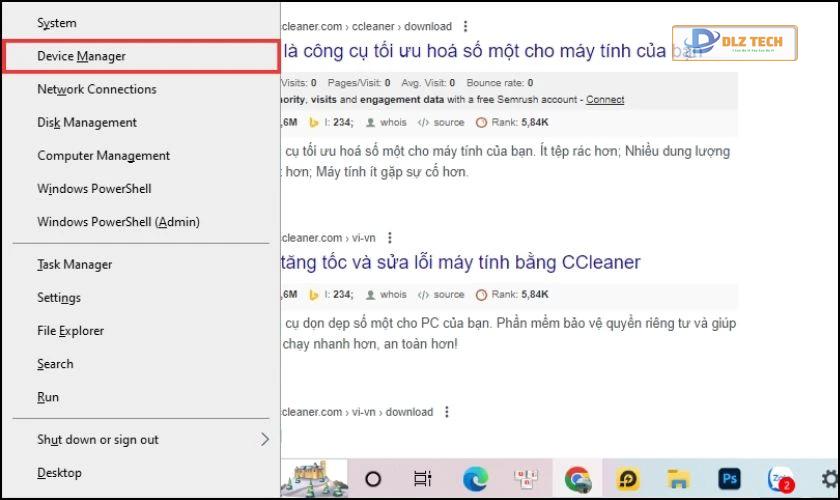Click the Semrush Connect link
The image size is (840, 500).
605,100
